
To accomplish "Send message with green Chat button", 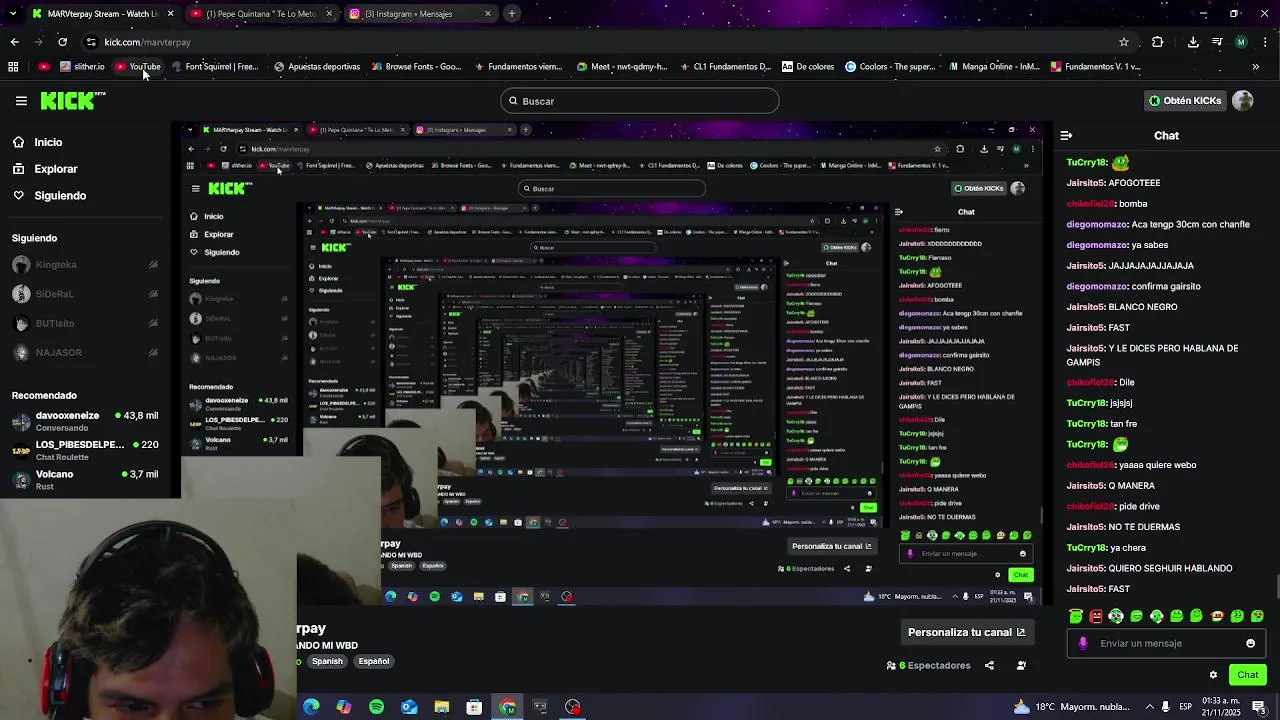I will (x=1247, y=675).
